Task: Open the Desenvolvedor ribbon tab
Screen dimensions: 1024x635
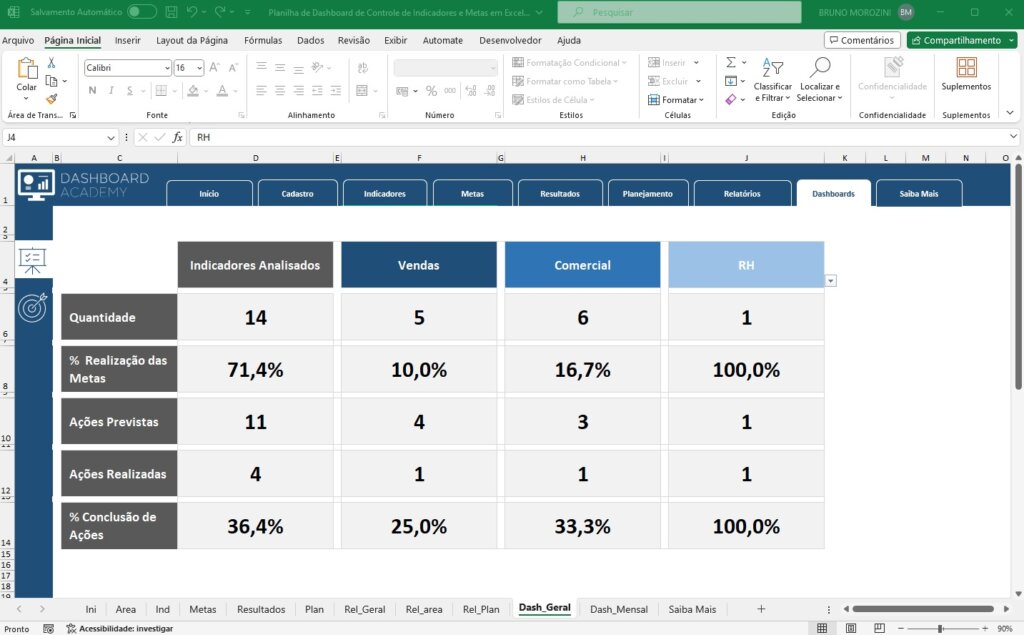Action: [x=510, y=40]
